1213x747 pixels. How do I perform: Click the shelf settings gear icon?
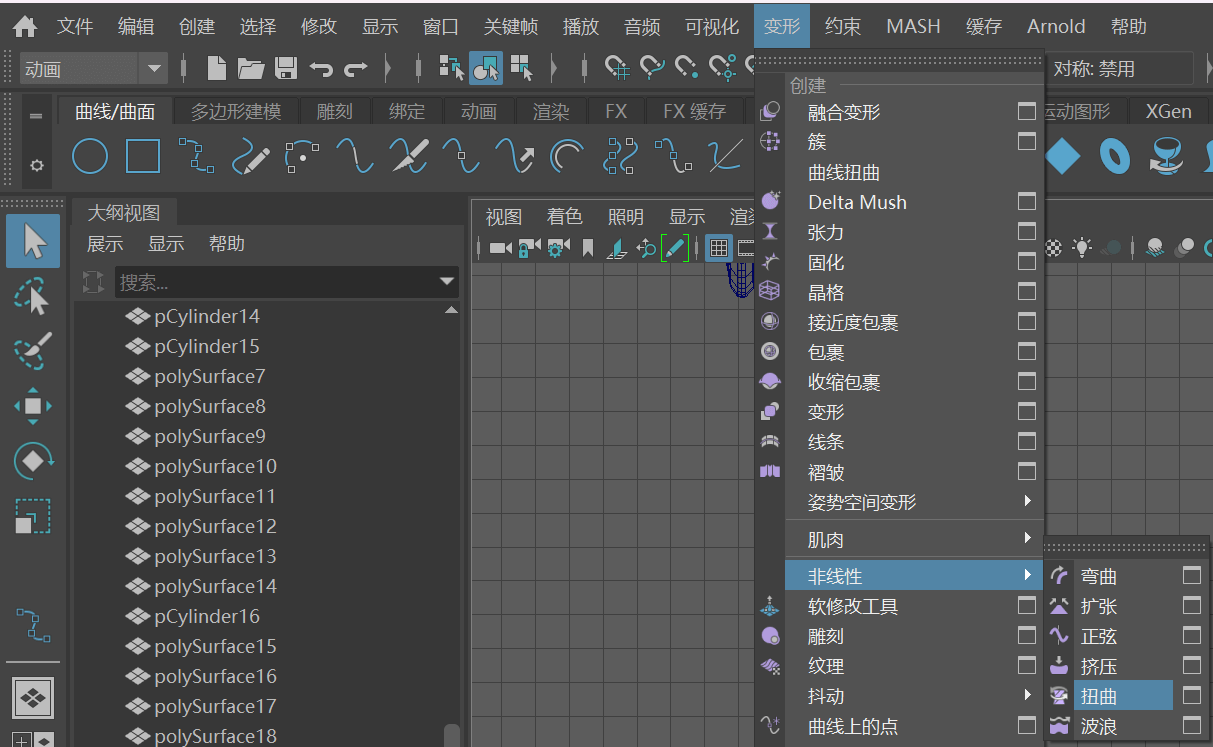[37, 165]
